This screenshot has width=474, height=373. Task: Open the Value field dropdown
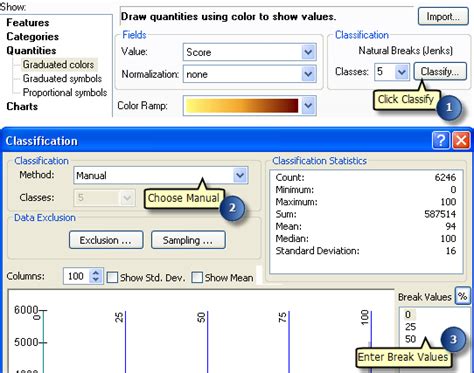pos(309,52)
